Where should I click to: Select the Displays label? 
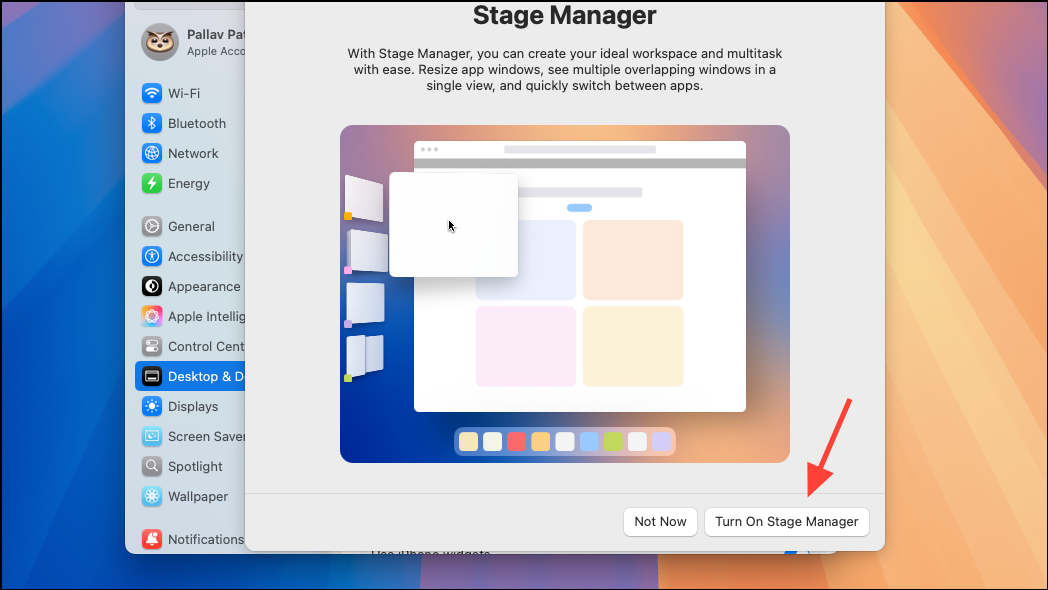click(193, 407)
